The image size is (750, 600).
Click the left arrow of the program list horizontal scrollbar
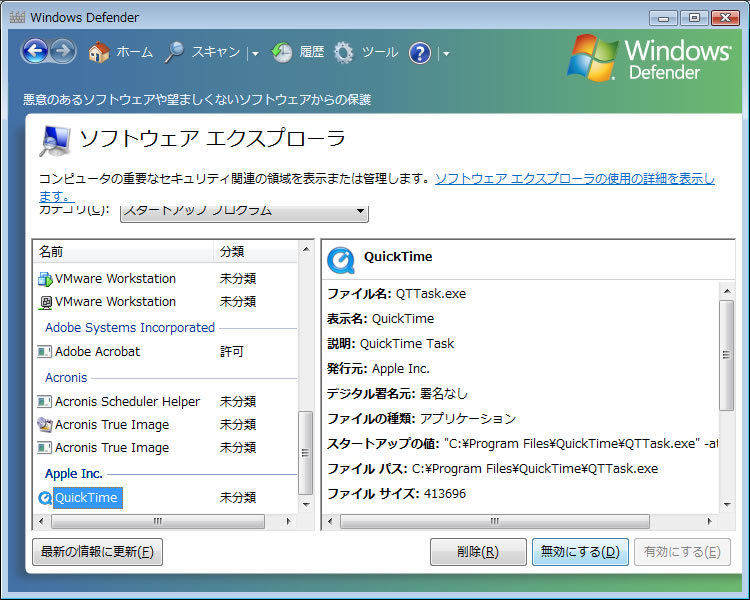41,521
